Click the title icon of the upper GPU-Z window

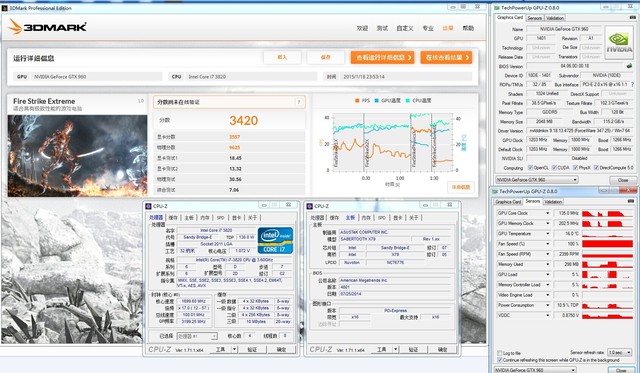pos(496,7)
